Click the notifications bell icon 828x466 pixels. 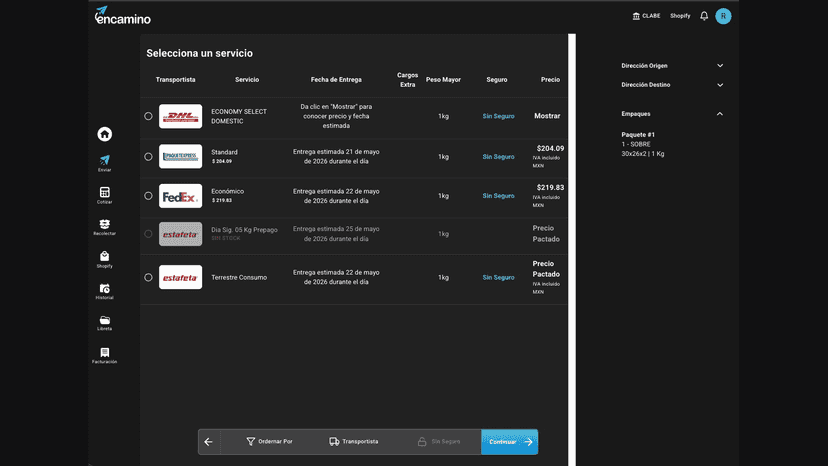pyautogui.click(x=704, y=16)
